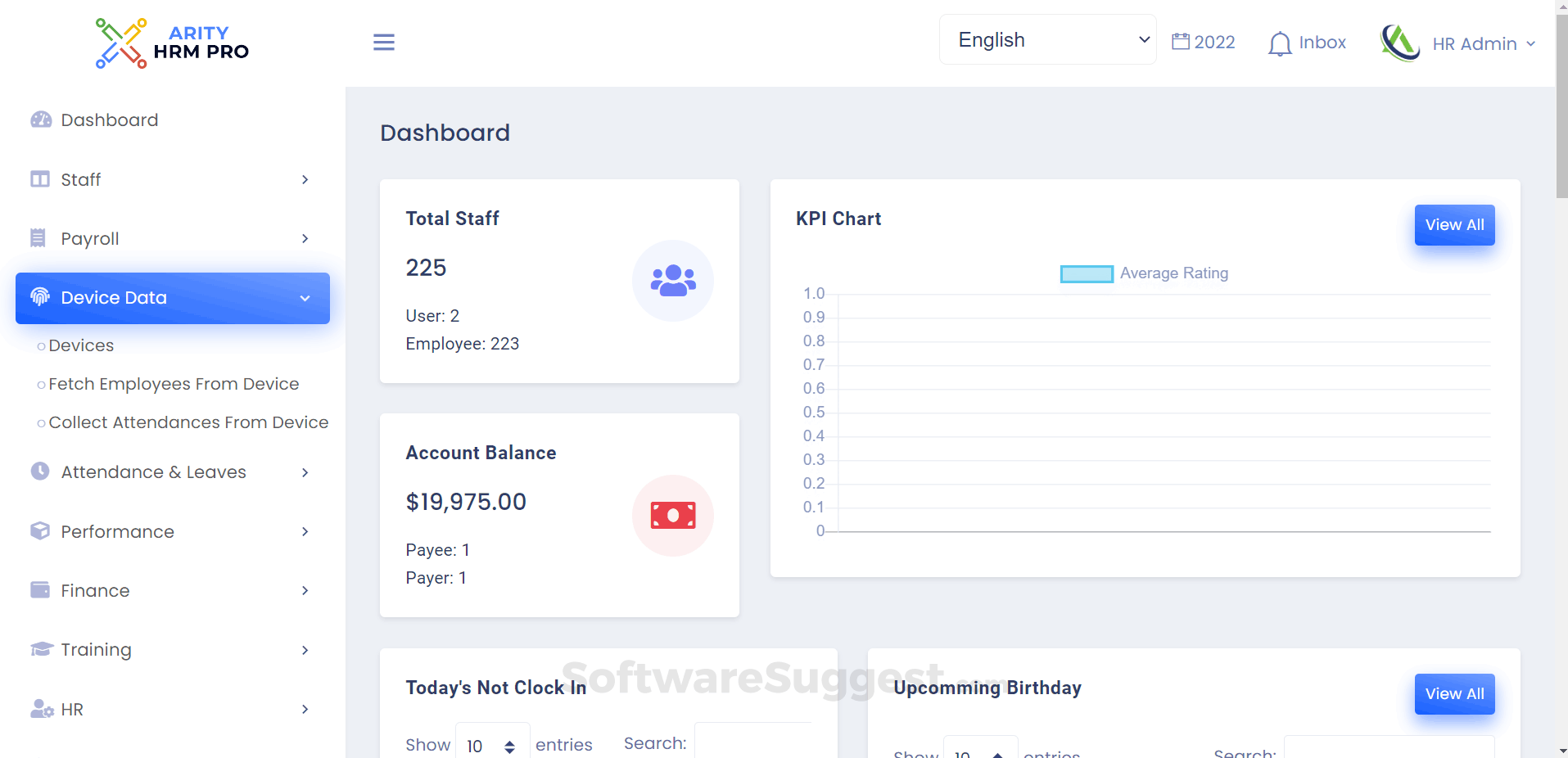
Task: Expand the Payroll submenu chevron
Action: point(305,238)
